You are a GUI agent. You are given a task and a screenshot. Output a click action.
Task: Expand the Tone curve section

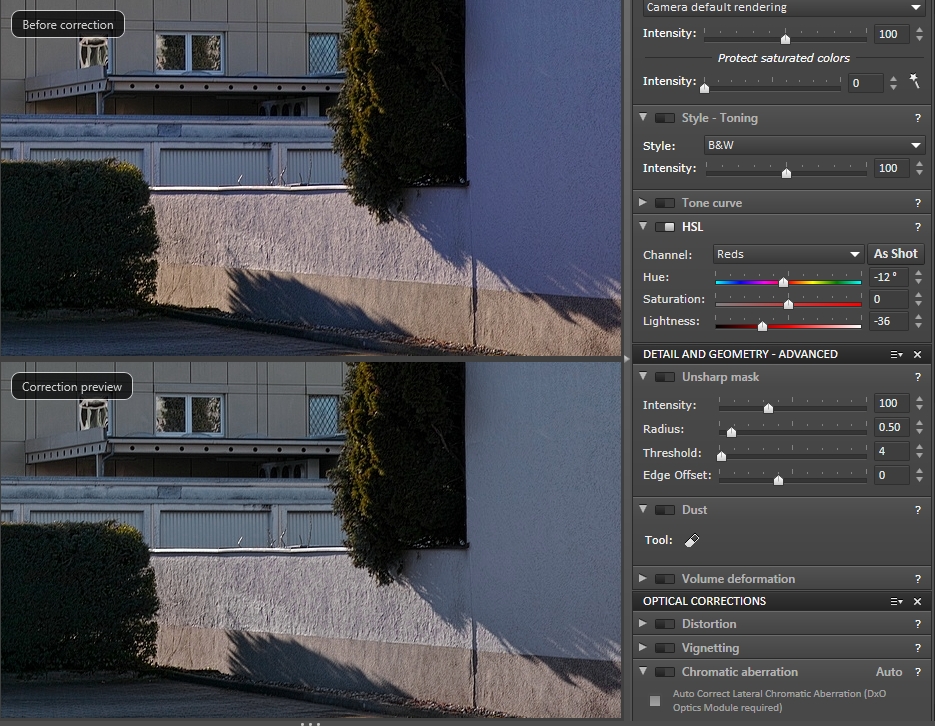coord(642,203)
